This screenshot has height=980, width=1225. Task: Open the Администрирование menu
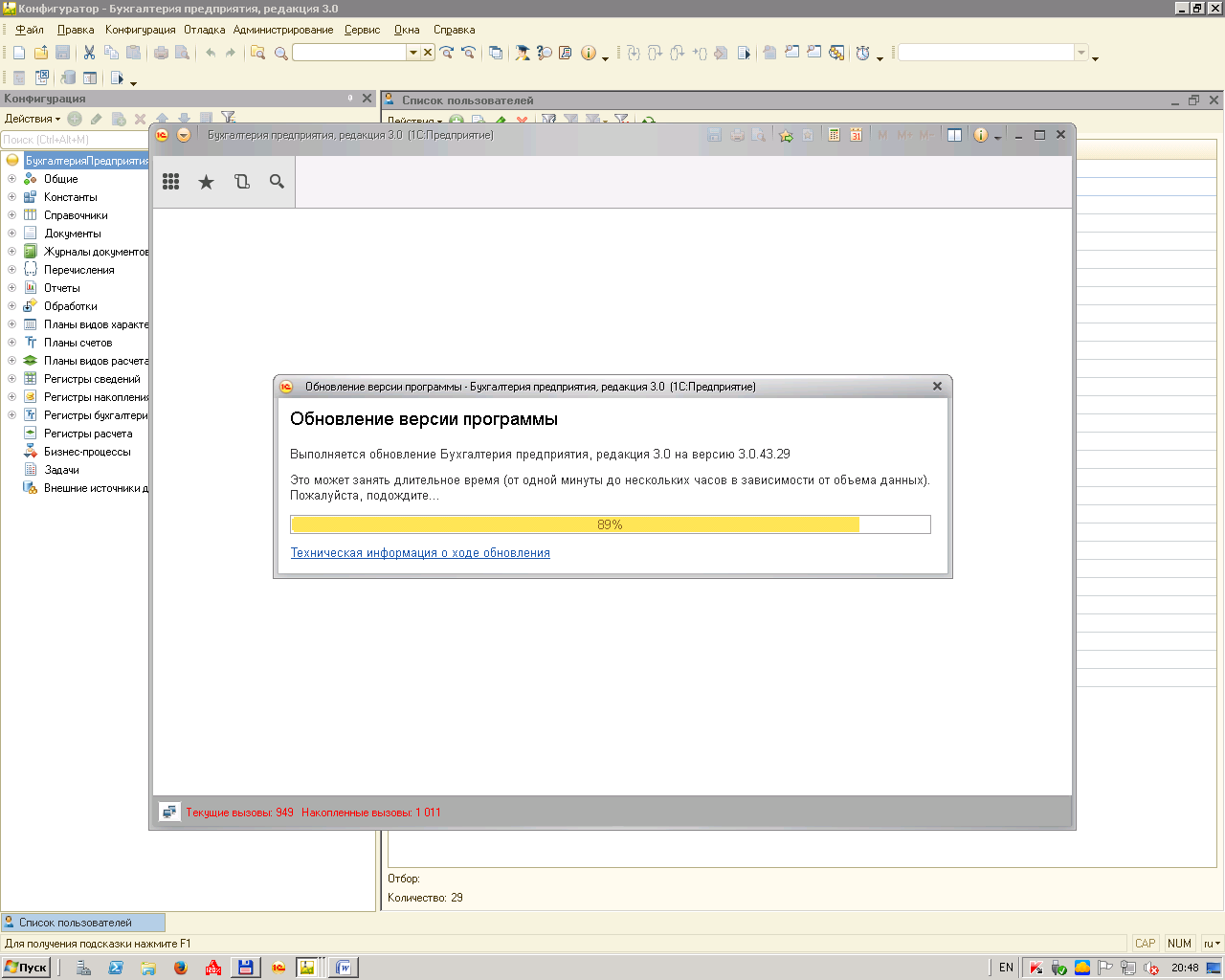tap(283, 30)
